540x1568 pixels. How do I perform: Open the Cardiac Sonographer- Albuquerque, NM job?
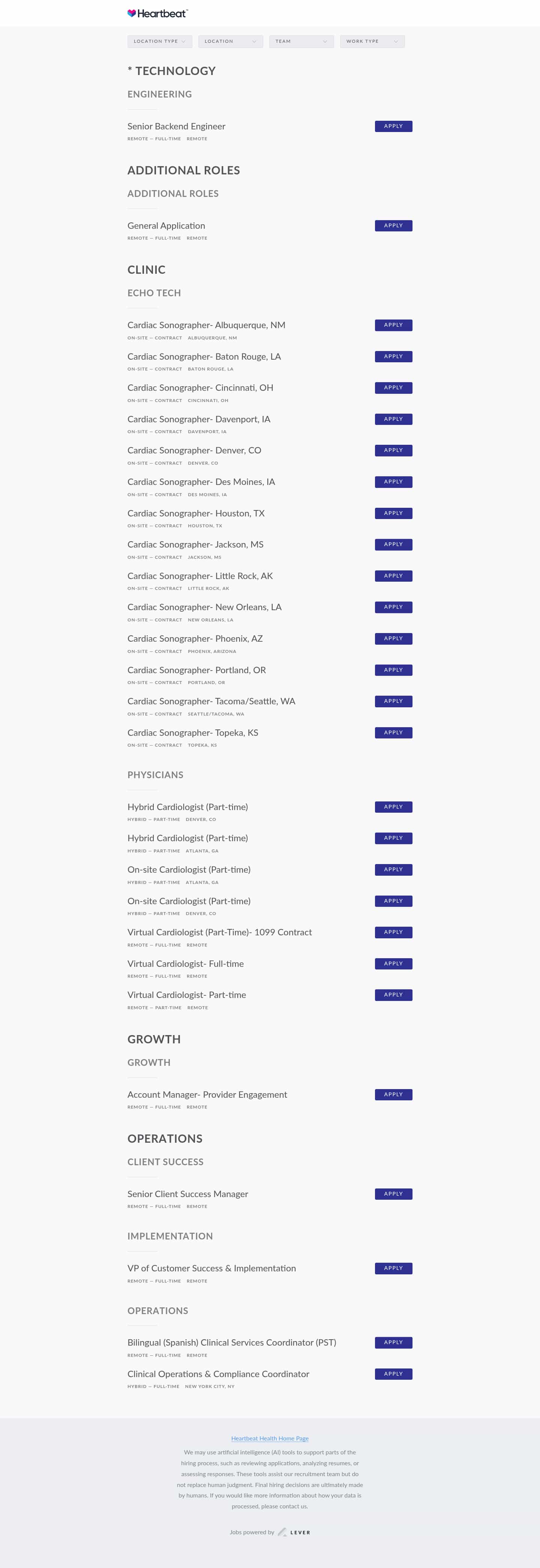coord(206,325)
